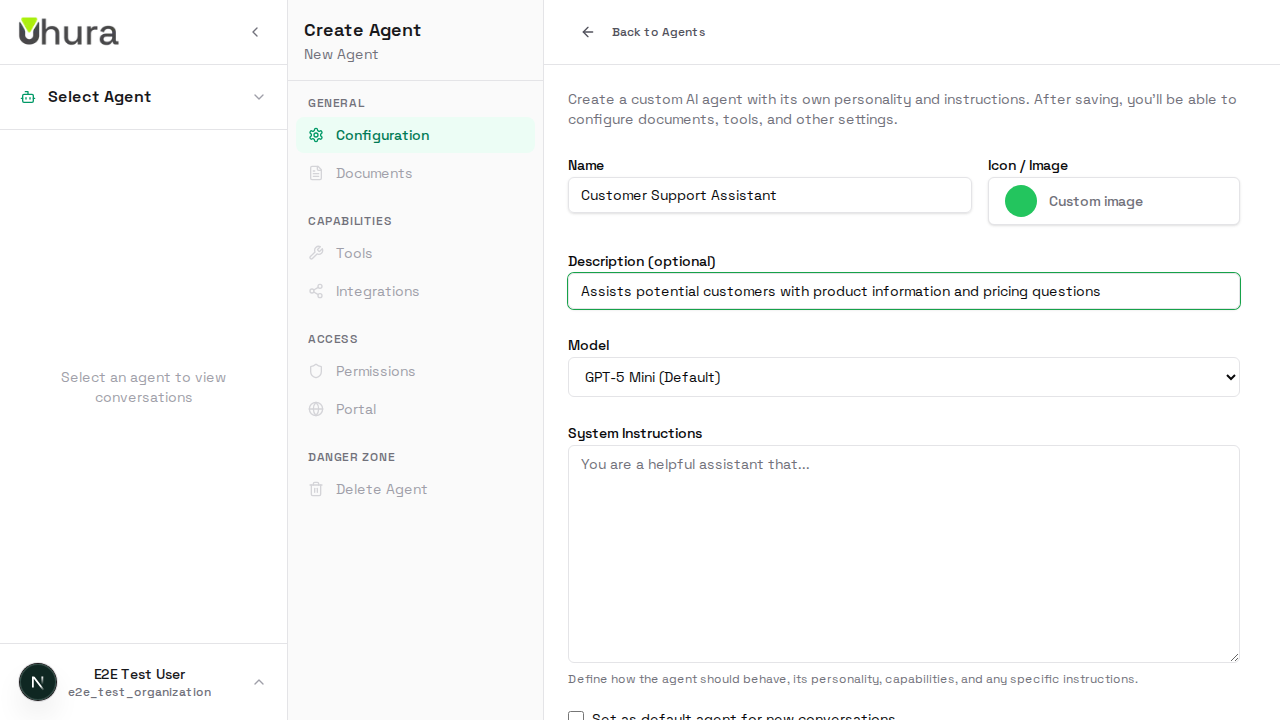
Task: Select the Configuration gear icon
Action: (316, 135)
